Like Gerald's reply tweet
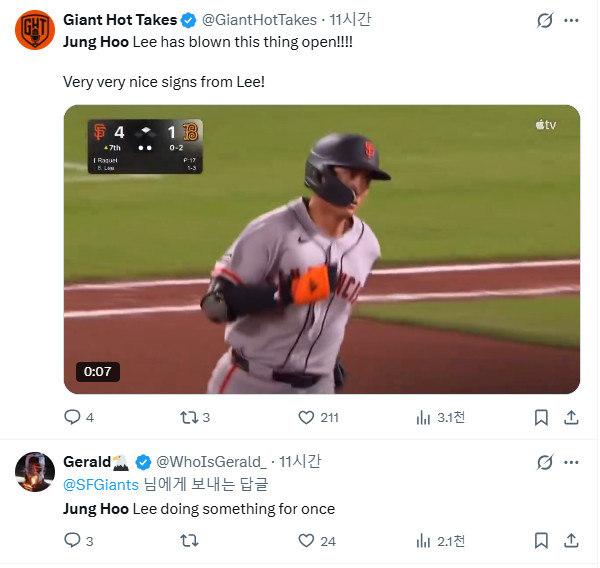The height and width of the screenshot is (568, 600). (x=307, y=540)
